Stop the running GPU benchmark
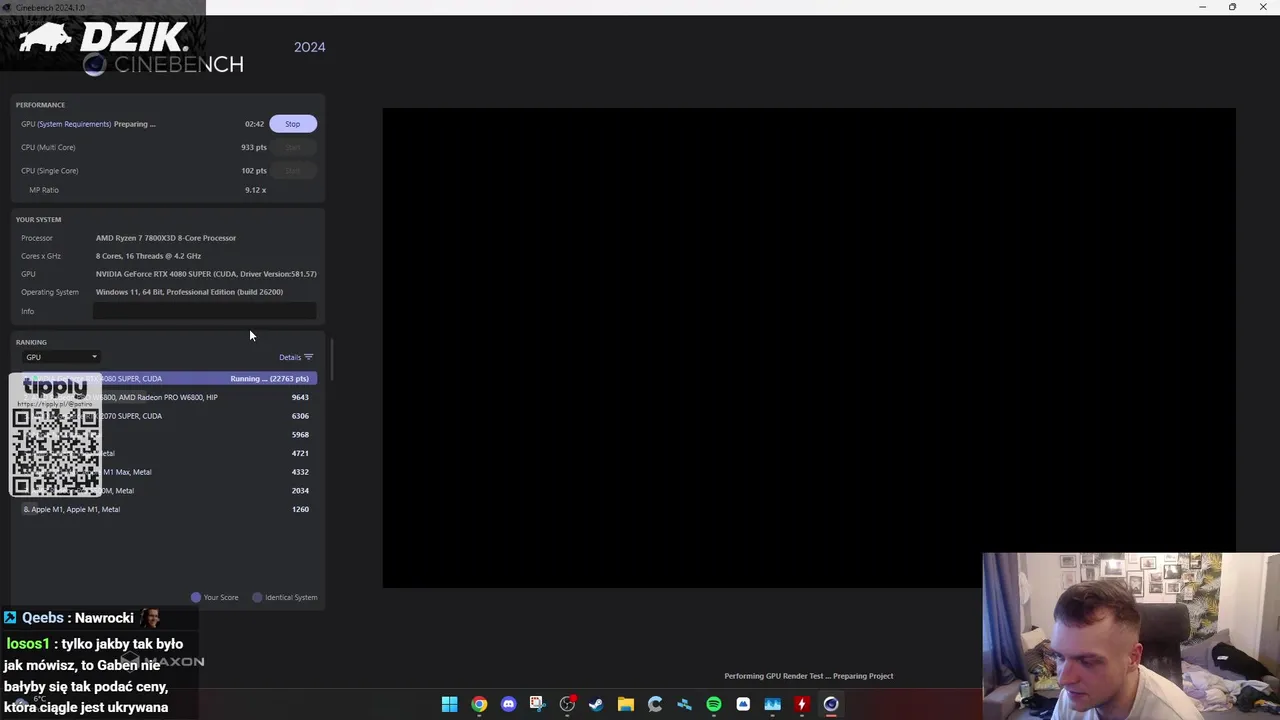Image resolution: width=1280 pixels, height=720 pixels. coord(292,124)
